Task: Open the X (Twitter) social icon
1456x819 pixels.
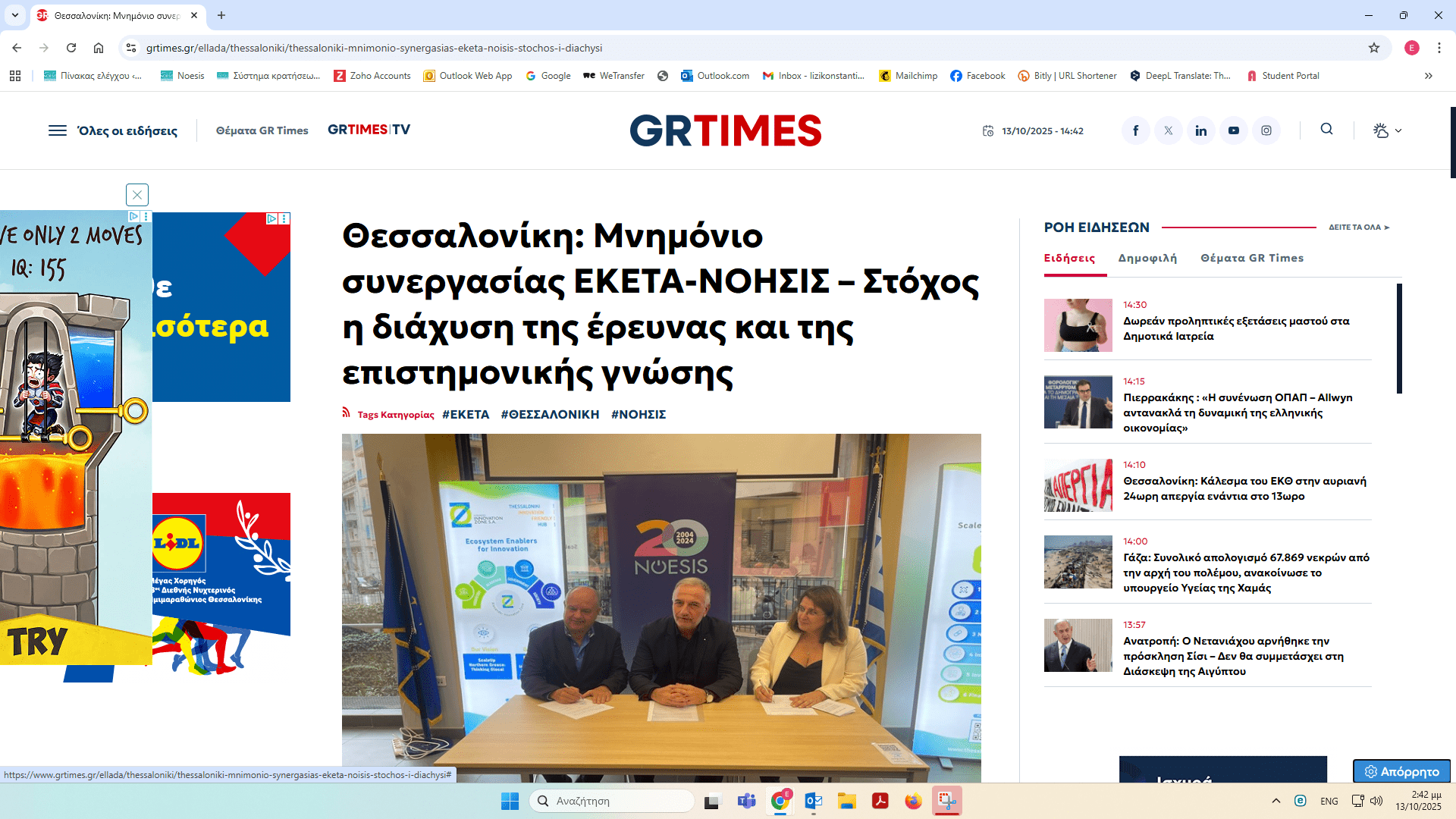Action: coord(1168,130)
